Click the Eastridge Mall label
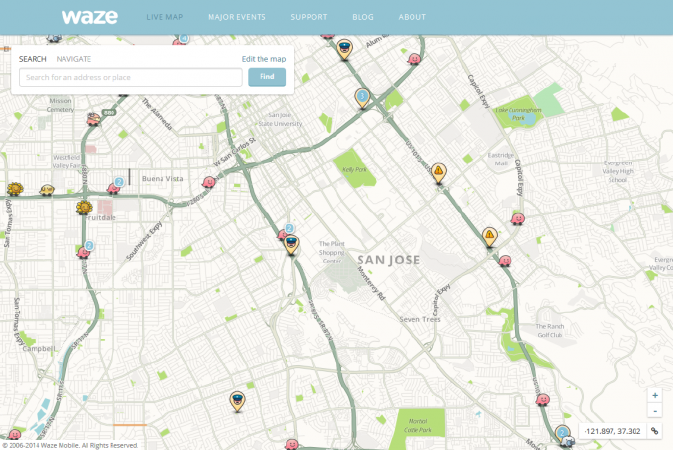 click(501, 159)
